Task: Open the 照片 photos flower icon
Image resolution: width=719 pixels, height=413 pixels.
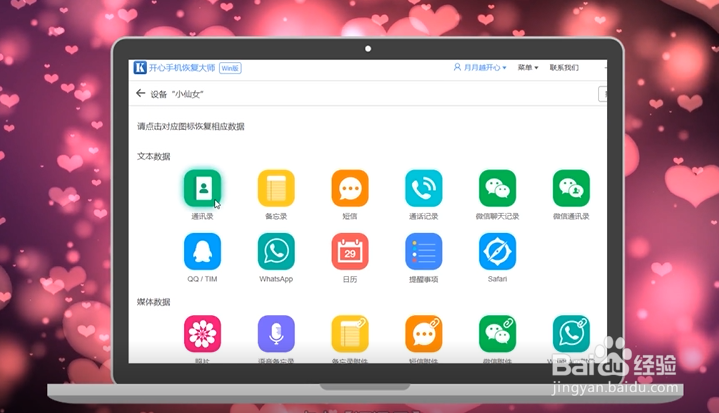Action: pyautogui.click(x=202, y=333)
